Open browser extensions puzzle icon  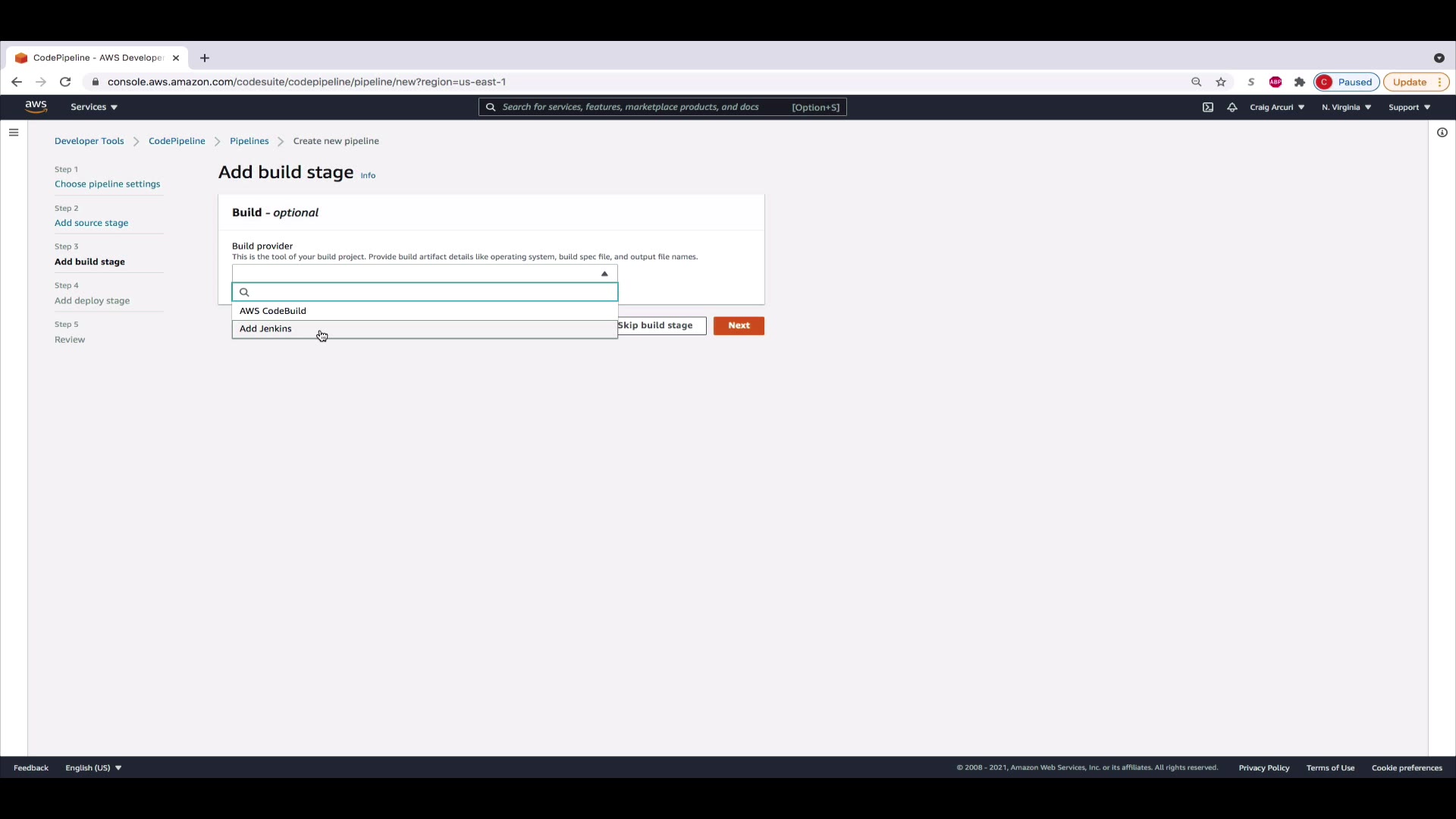[x=1300, y=82]
